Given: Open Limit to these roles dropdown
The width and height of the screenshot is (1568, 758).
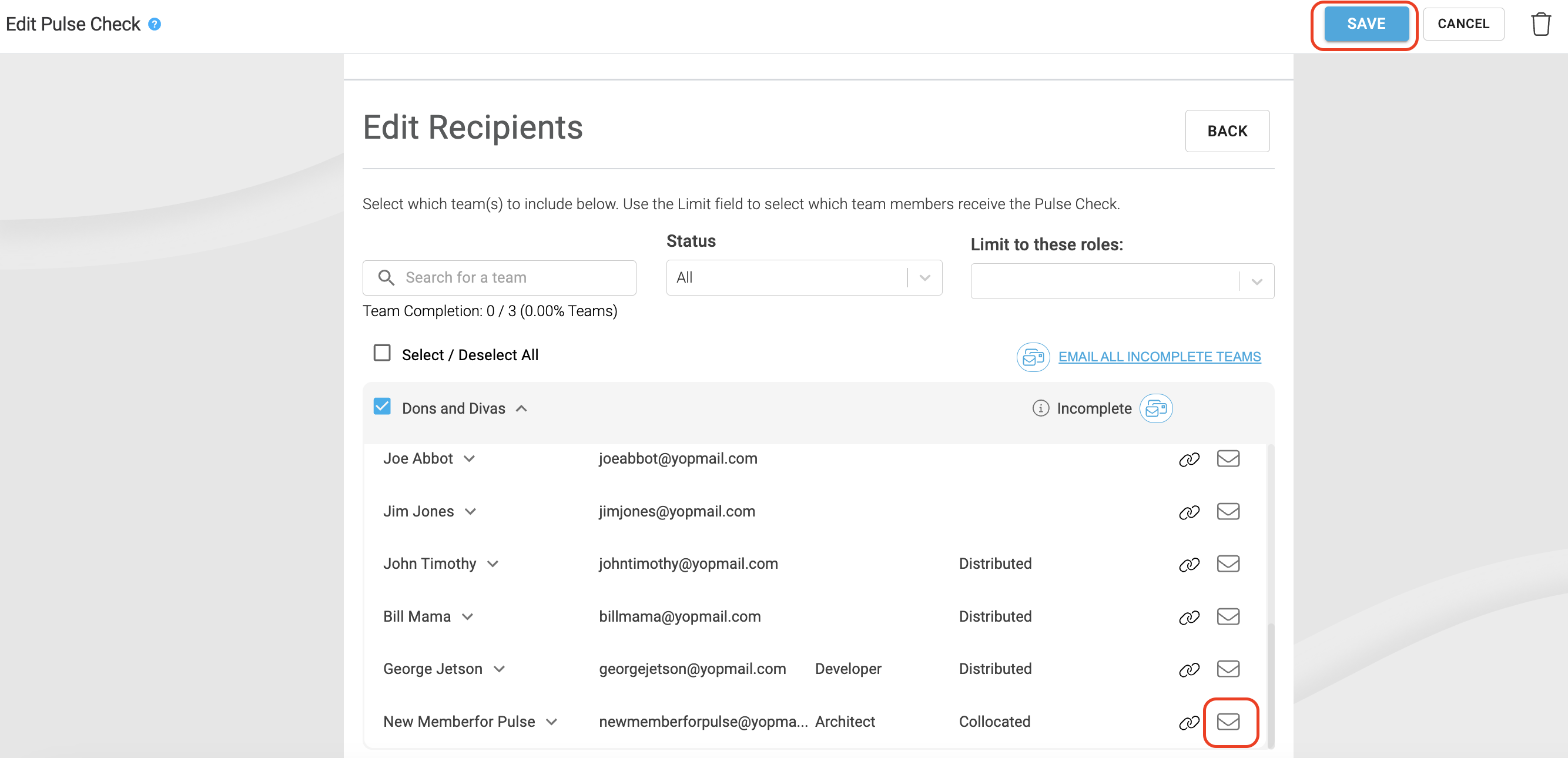Looking at the screenshot, I should click(1122, 281).
